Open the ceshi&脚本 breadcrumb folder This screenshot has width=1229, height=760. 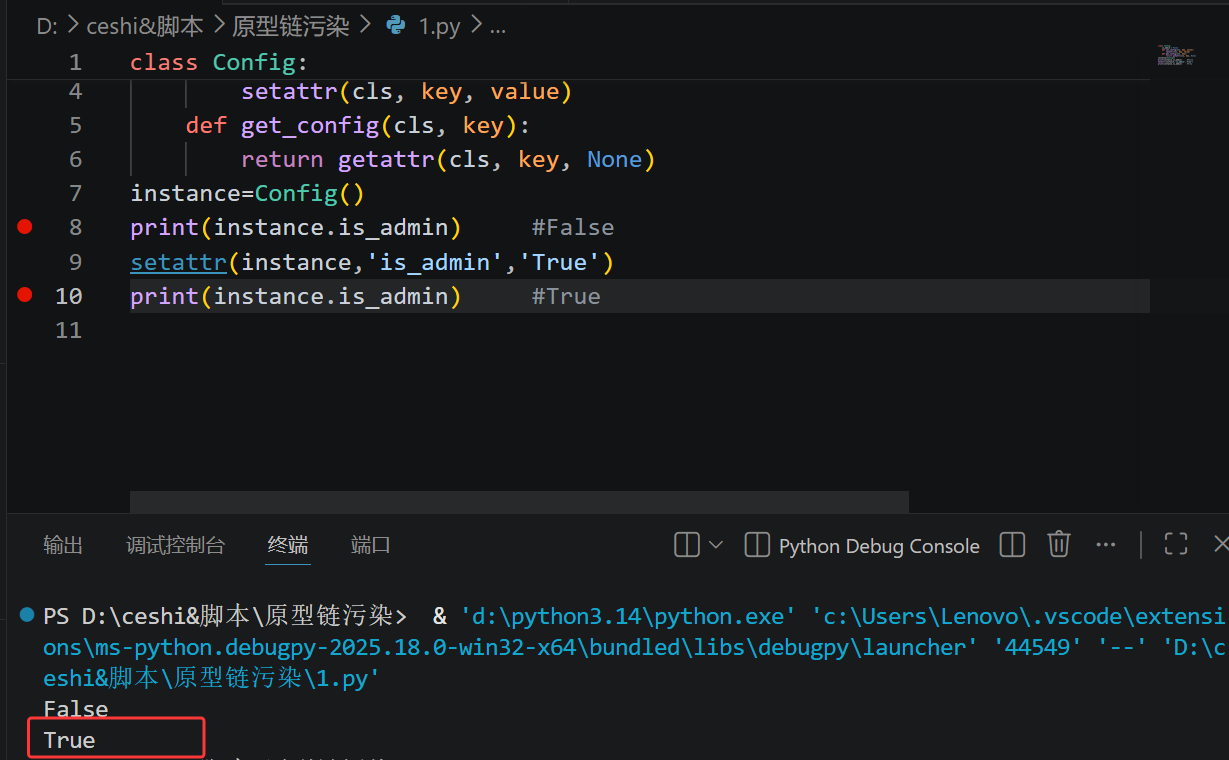[145, 27]
